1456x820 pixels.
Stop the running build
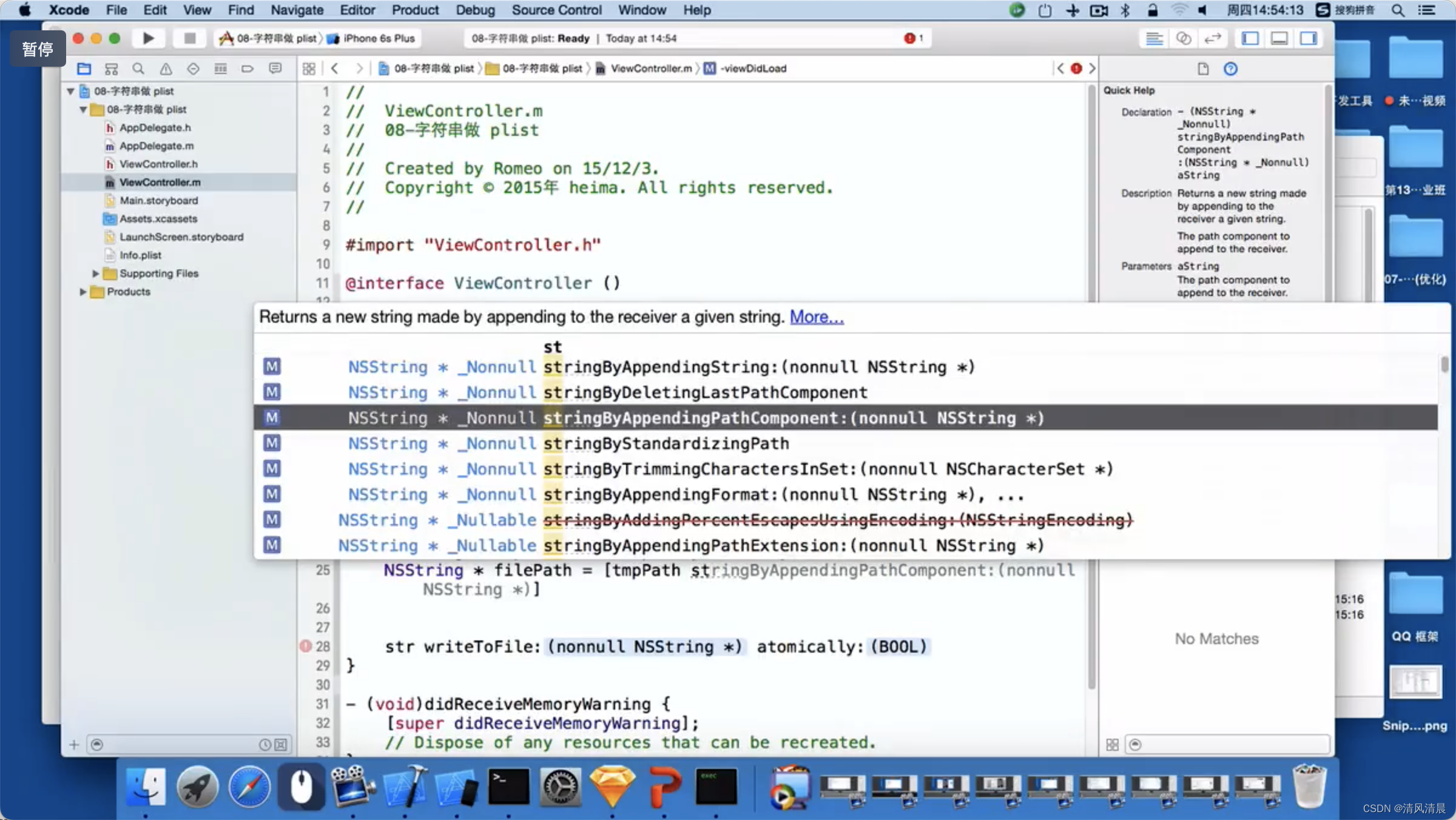click(189, 38)
